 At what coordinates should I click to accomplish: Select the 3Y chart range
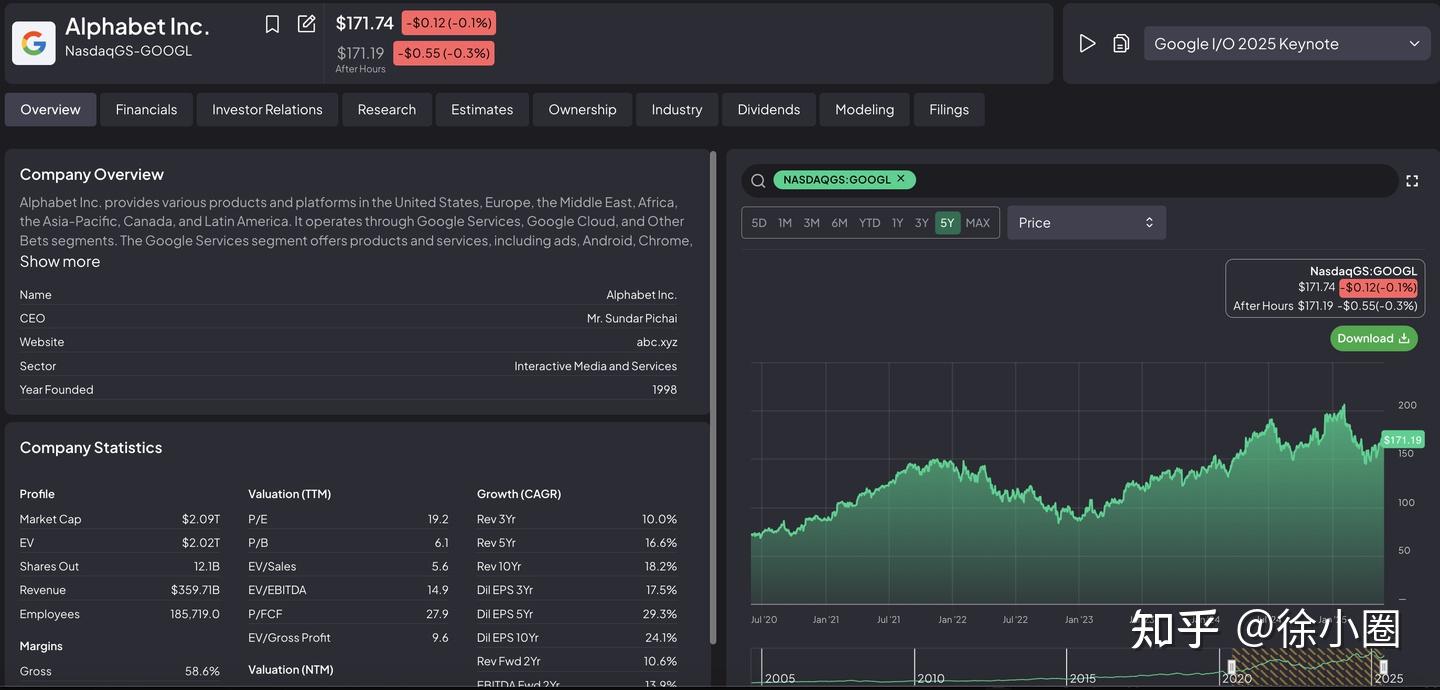coord(922,222)
